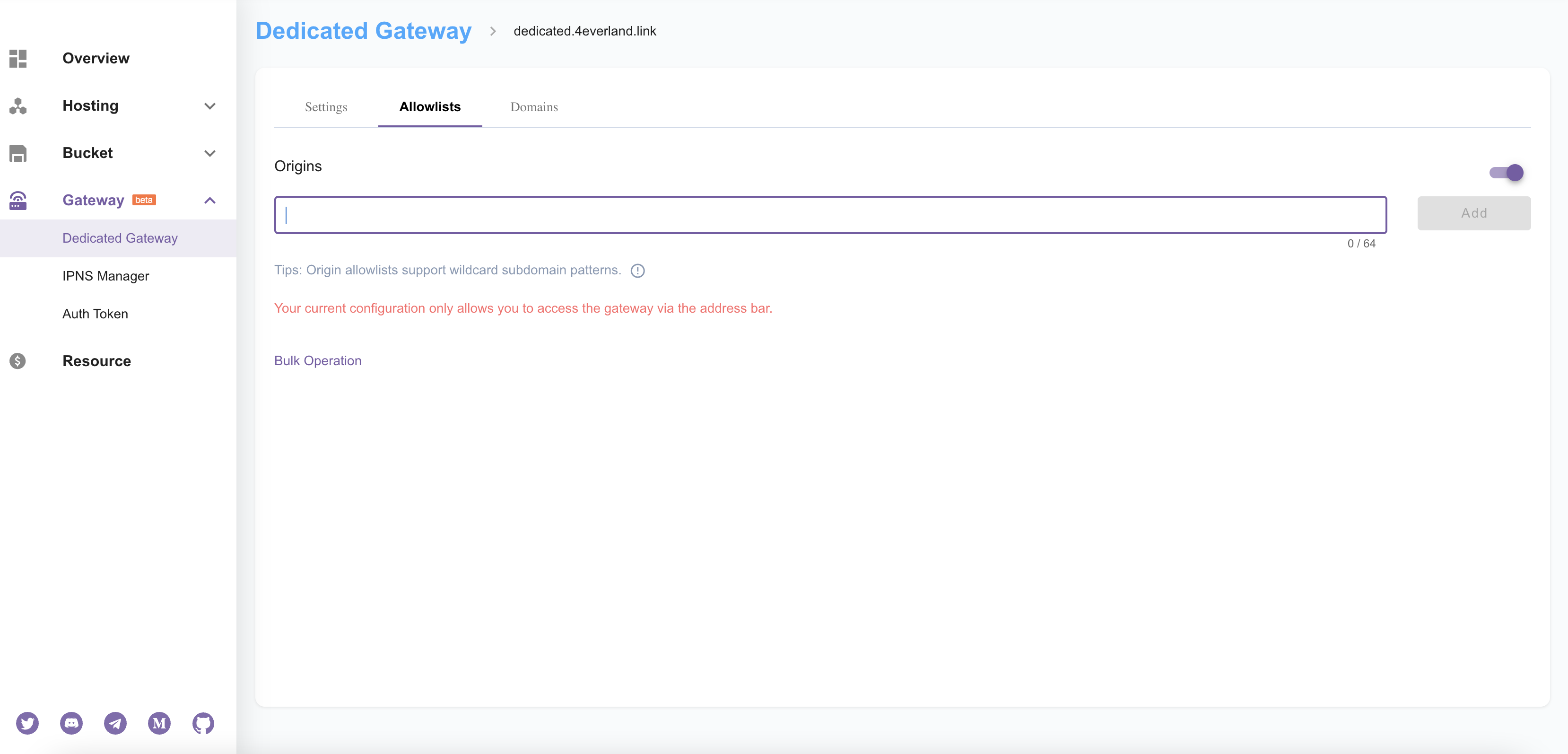The height and width of the screenshot is (754, 1568).
Task: Click the Gateway router icon
Action: 18,201
